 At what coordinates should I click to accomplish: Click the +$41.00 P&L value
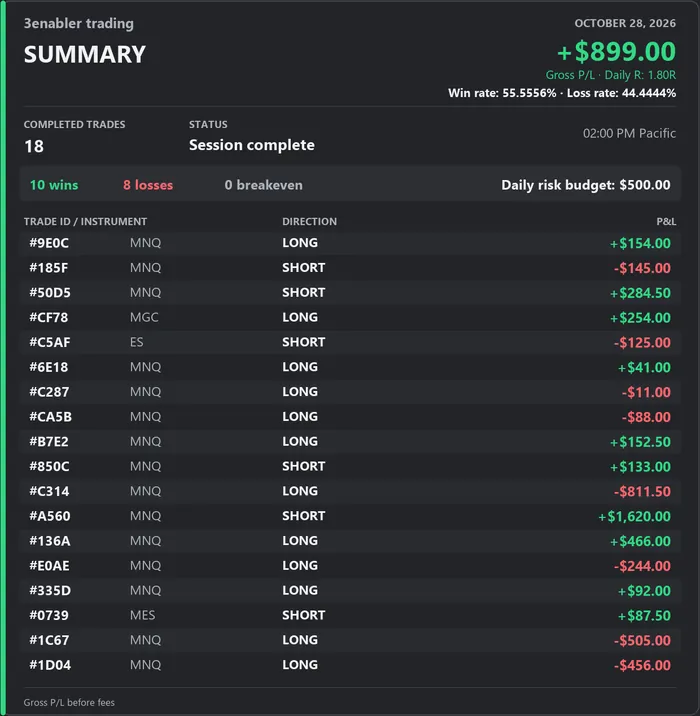[644, 368]
